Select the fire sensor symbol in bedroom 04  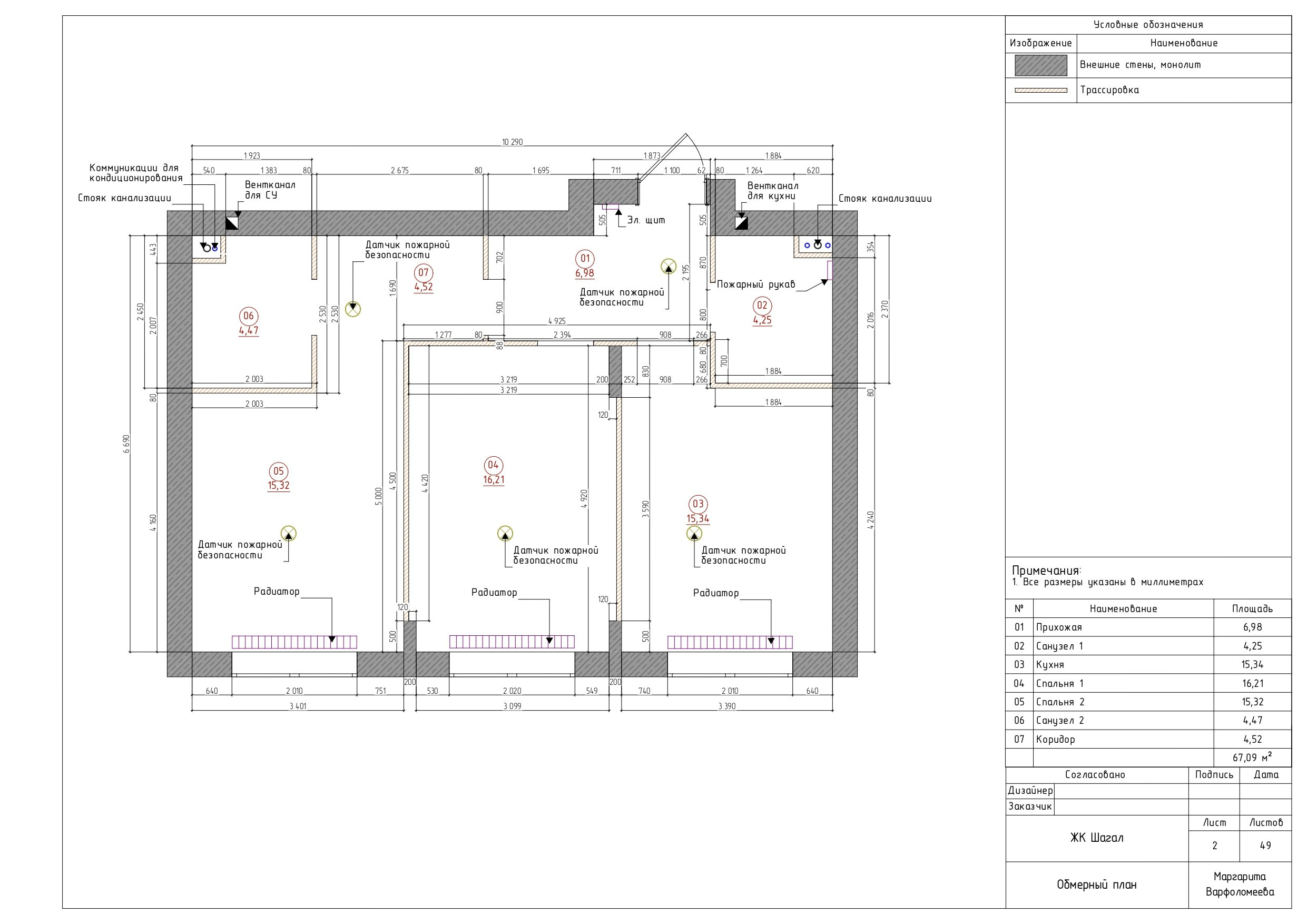click(505, 534)
